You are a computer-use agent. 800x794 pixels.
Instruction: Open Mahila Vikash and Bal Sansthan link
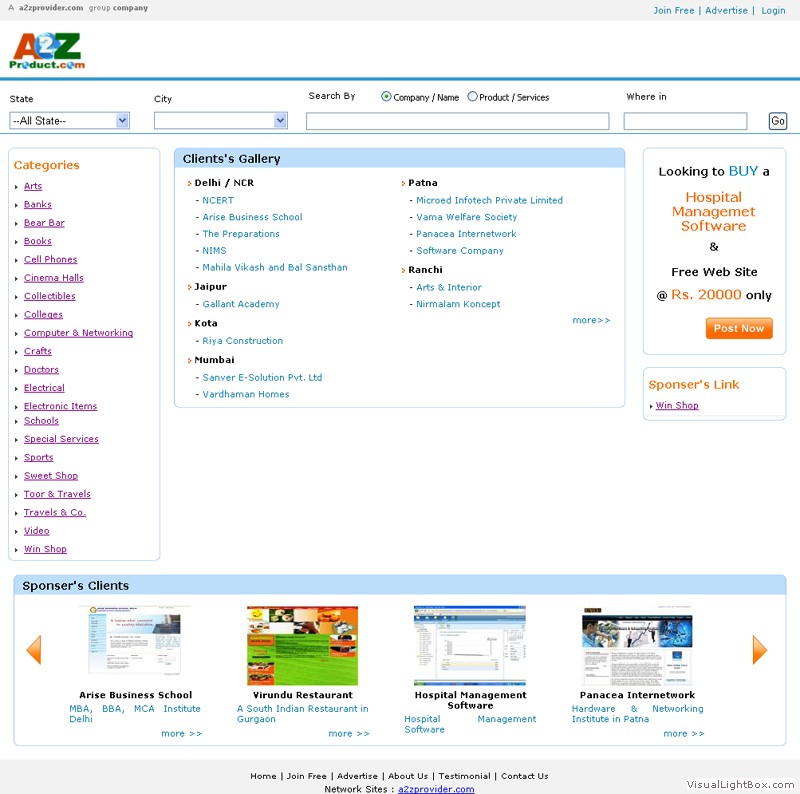pyautogui.click(x=275, y=268)
